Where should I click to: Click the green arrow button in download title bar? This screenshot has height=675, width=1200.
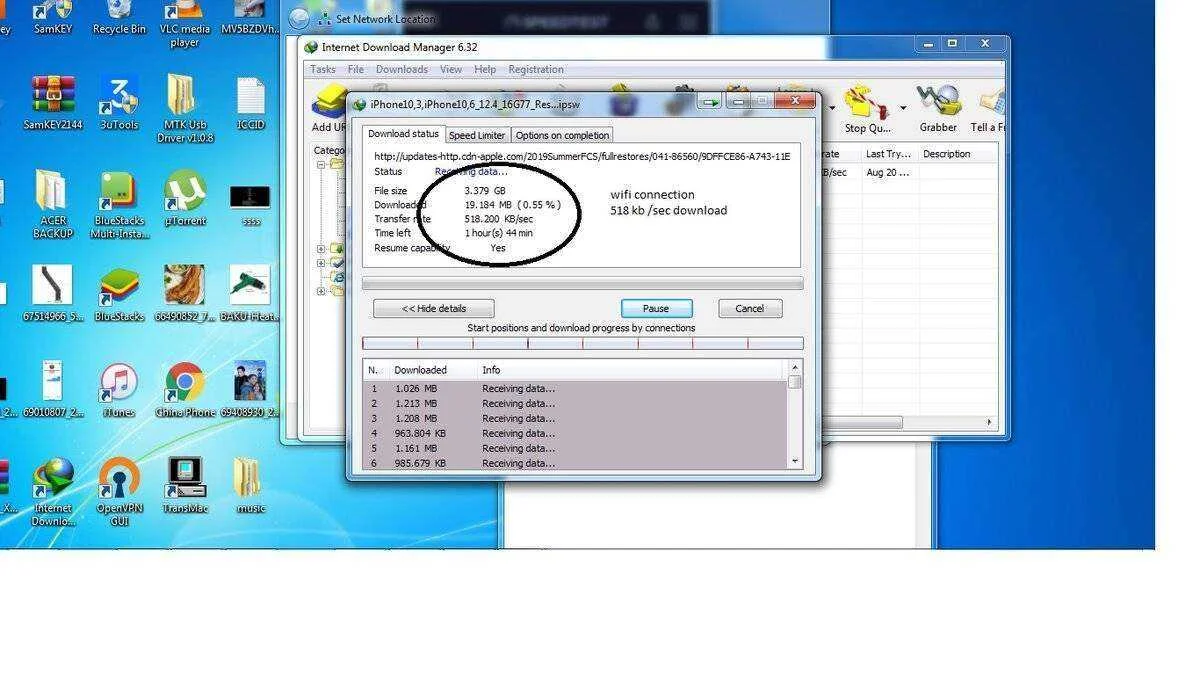point(711,102)
